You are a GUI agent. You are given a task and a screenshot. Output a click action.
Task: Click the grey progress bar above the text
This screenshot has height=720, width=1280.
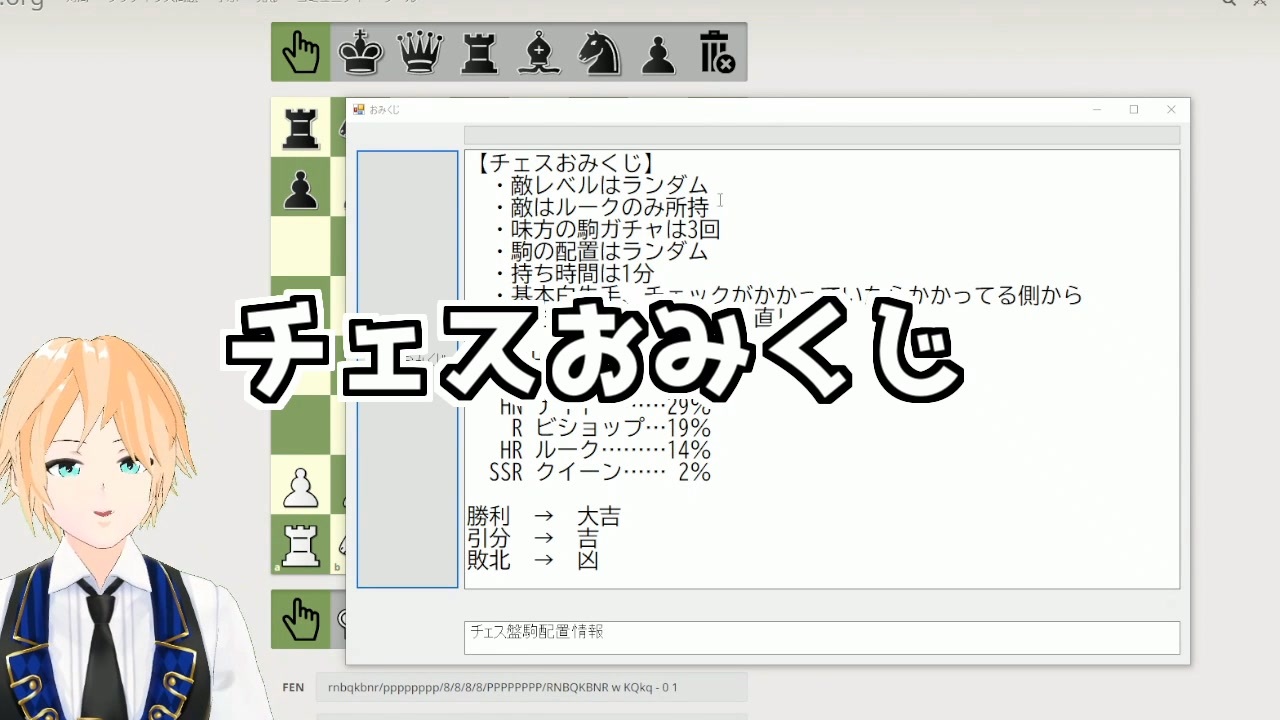tap(822, 135)
